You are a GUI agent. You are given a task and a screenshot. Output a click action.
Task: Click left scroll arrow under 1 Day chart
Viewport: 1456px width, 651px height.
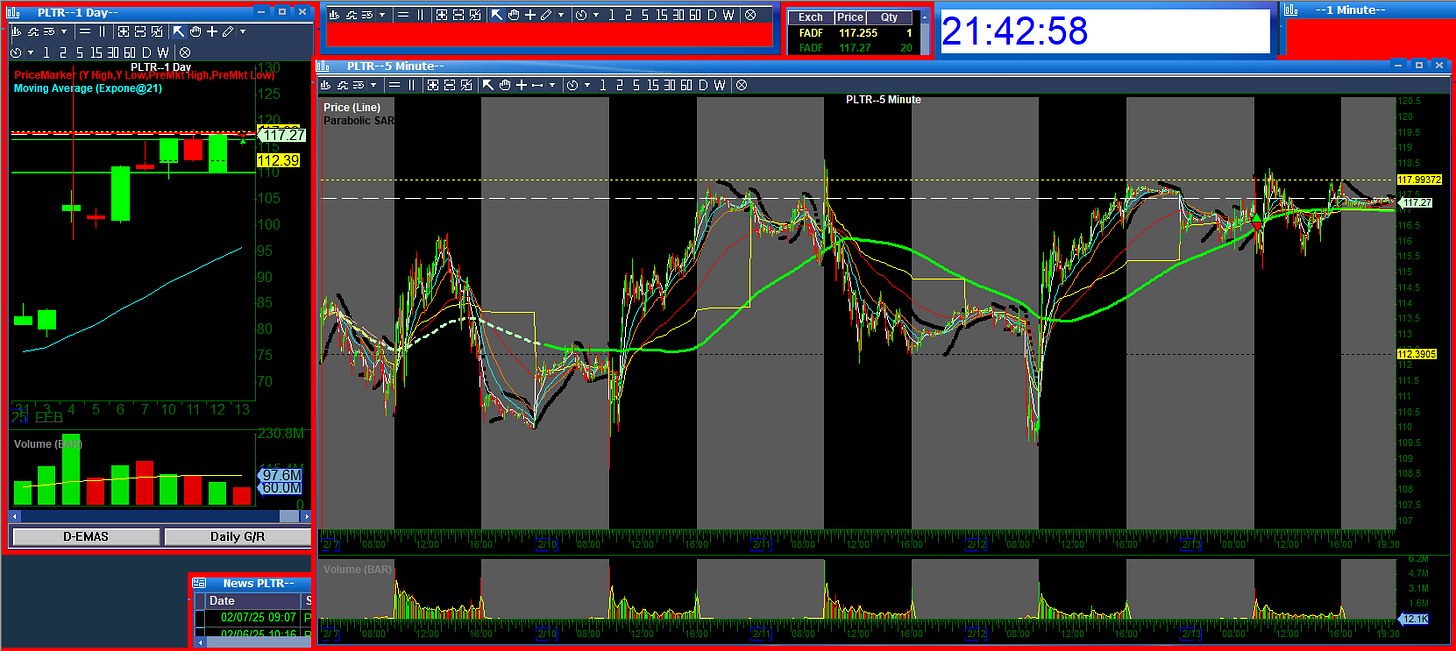(x=17, y=517)
